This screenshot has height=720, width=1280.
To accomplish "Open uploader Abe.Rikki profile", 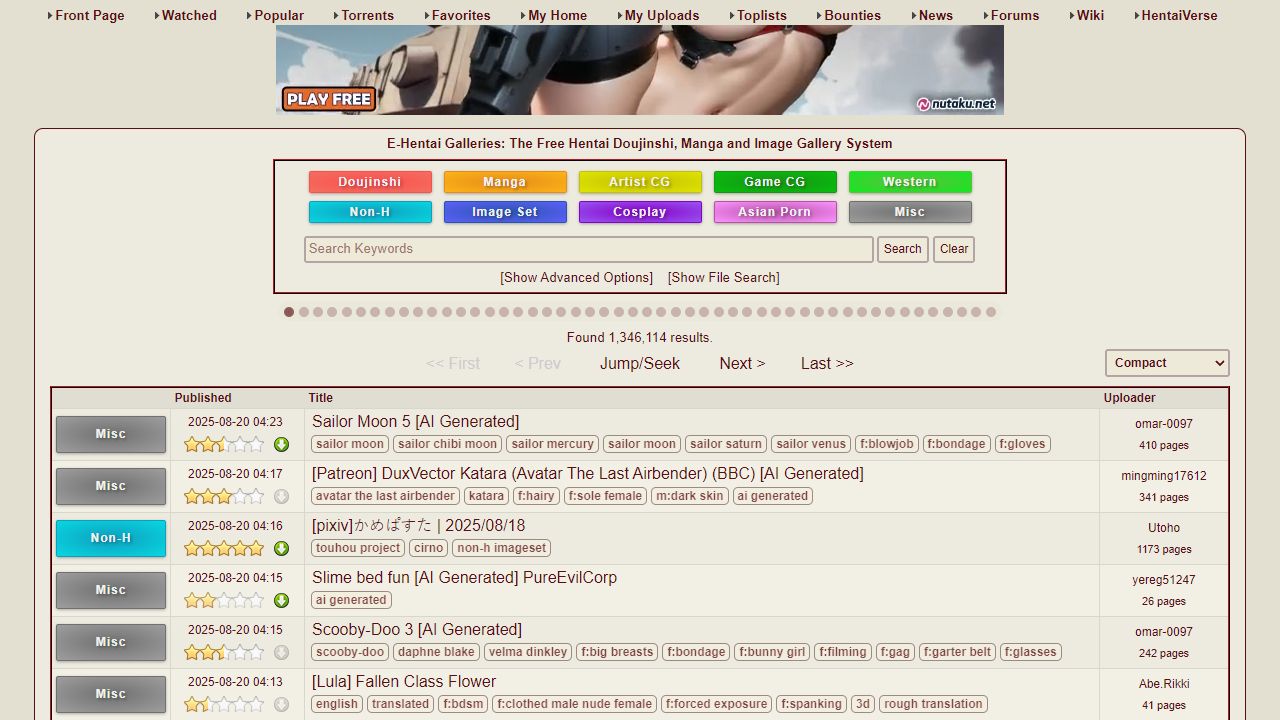I will (1164, 684).
